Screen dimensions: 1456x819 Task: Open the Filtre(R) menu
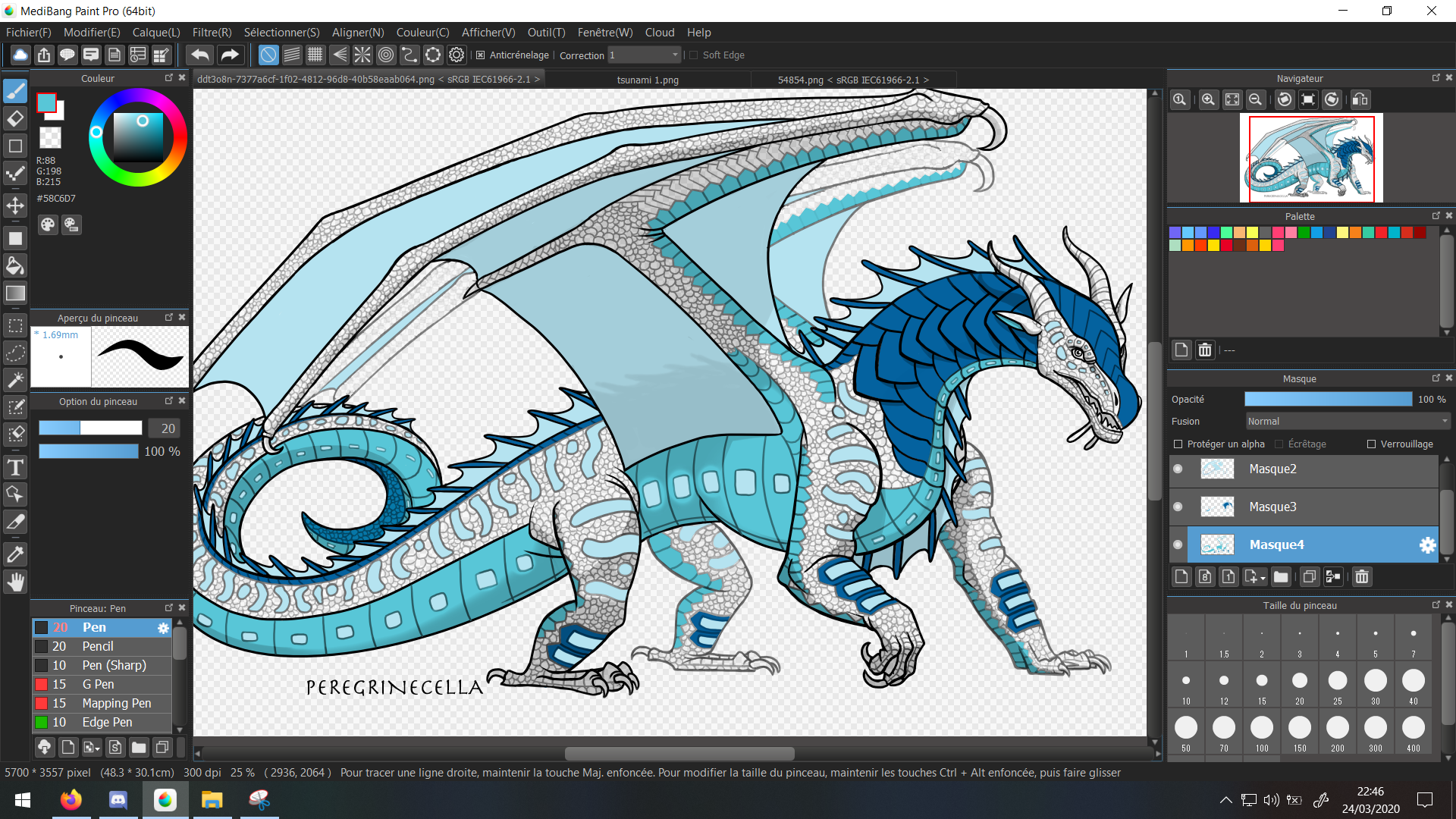pyautogui.click(x=212, y=33)
